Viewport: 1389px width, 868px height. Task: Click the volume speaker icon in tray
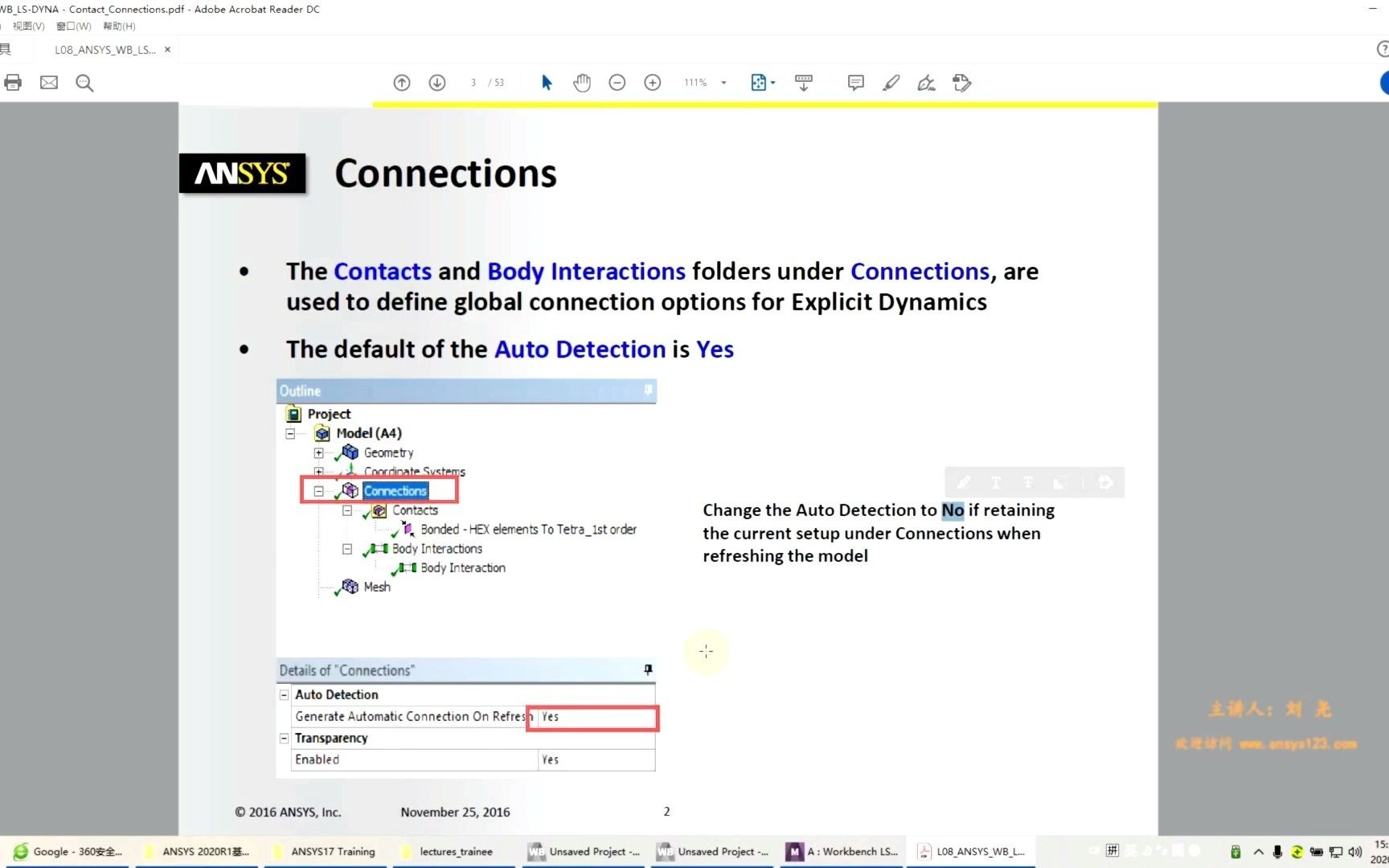click(x=1355, y=852)
